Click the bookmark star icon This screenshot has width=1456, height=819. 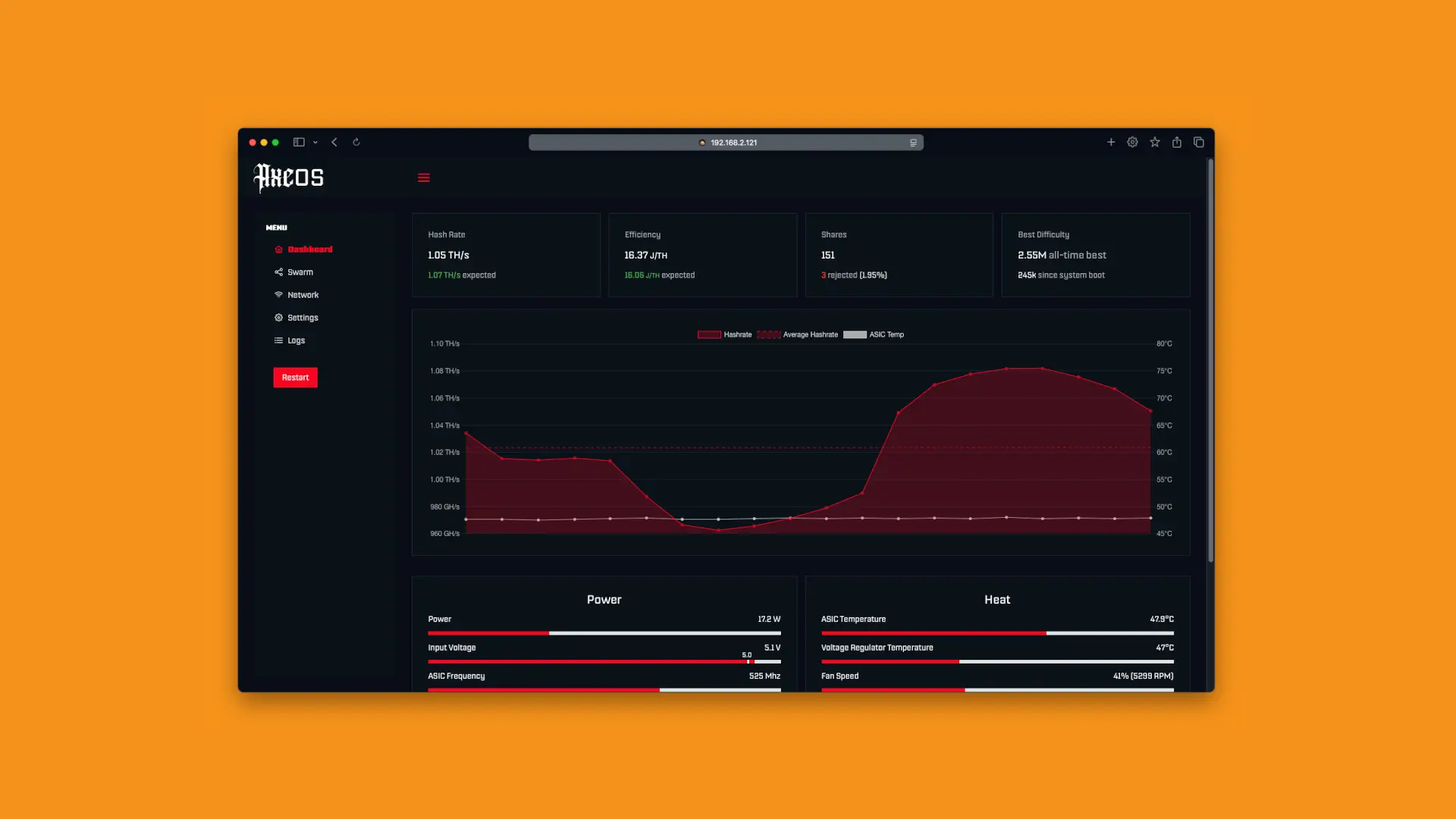coord(1155,142)
